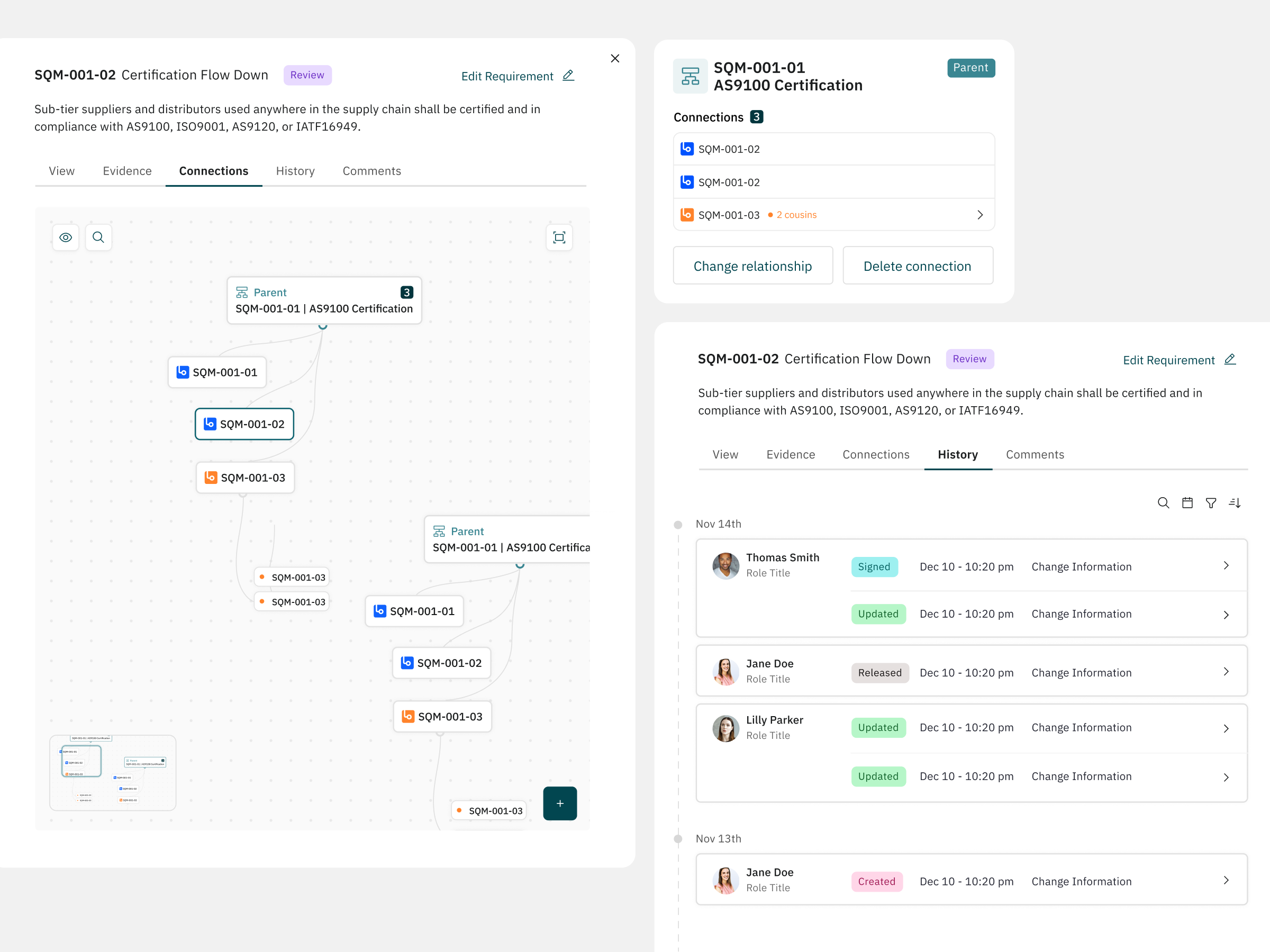Select Connections tab in left panel

click(x=214, y=171)
